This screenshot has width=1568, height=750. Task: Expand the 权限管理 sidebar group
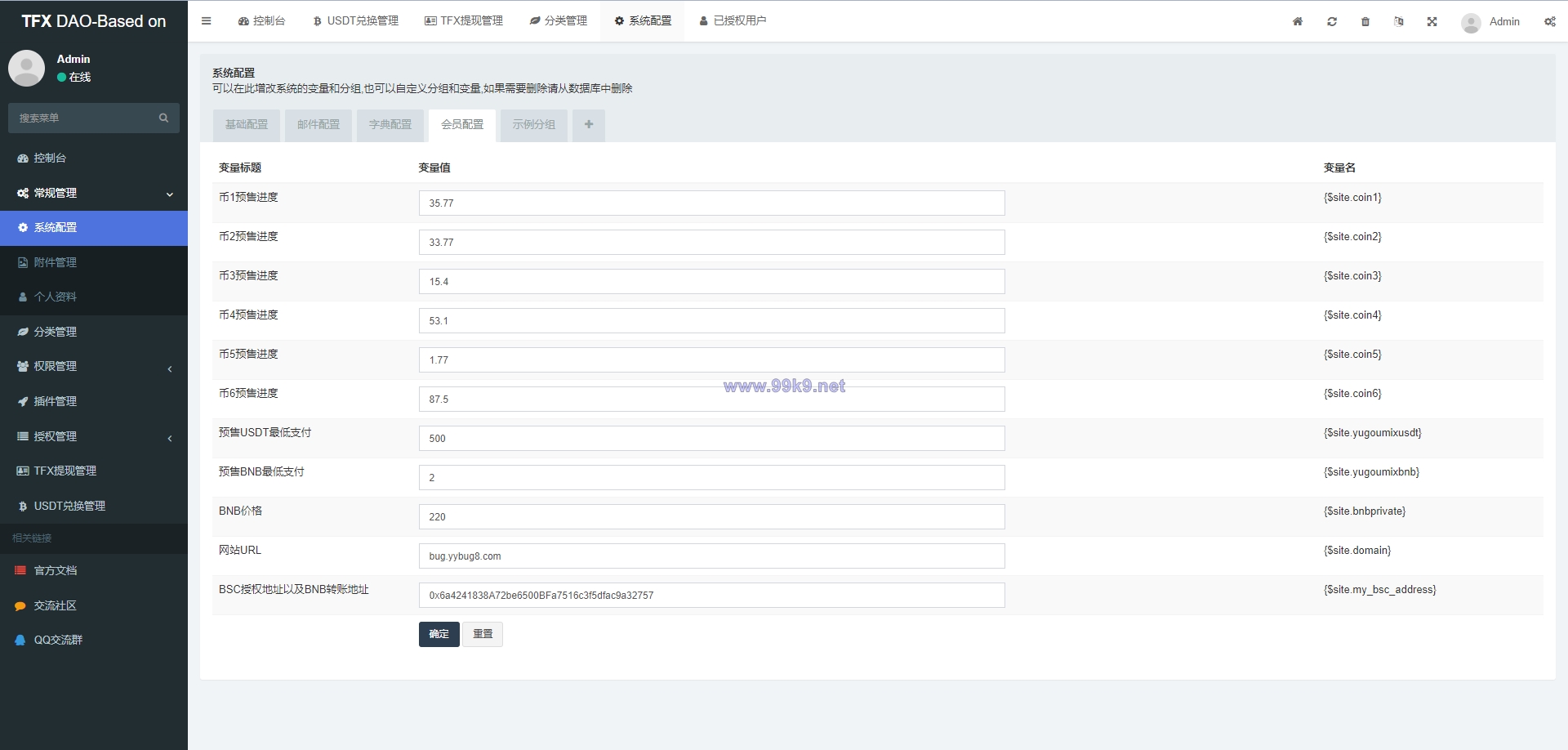[x=94, y=366]
